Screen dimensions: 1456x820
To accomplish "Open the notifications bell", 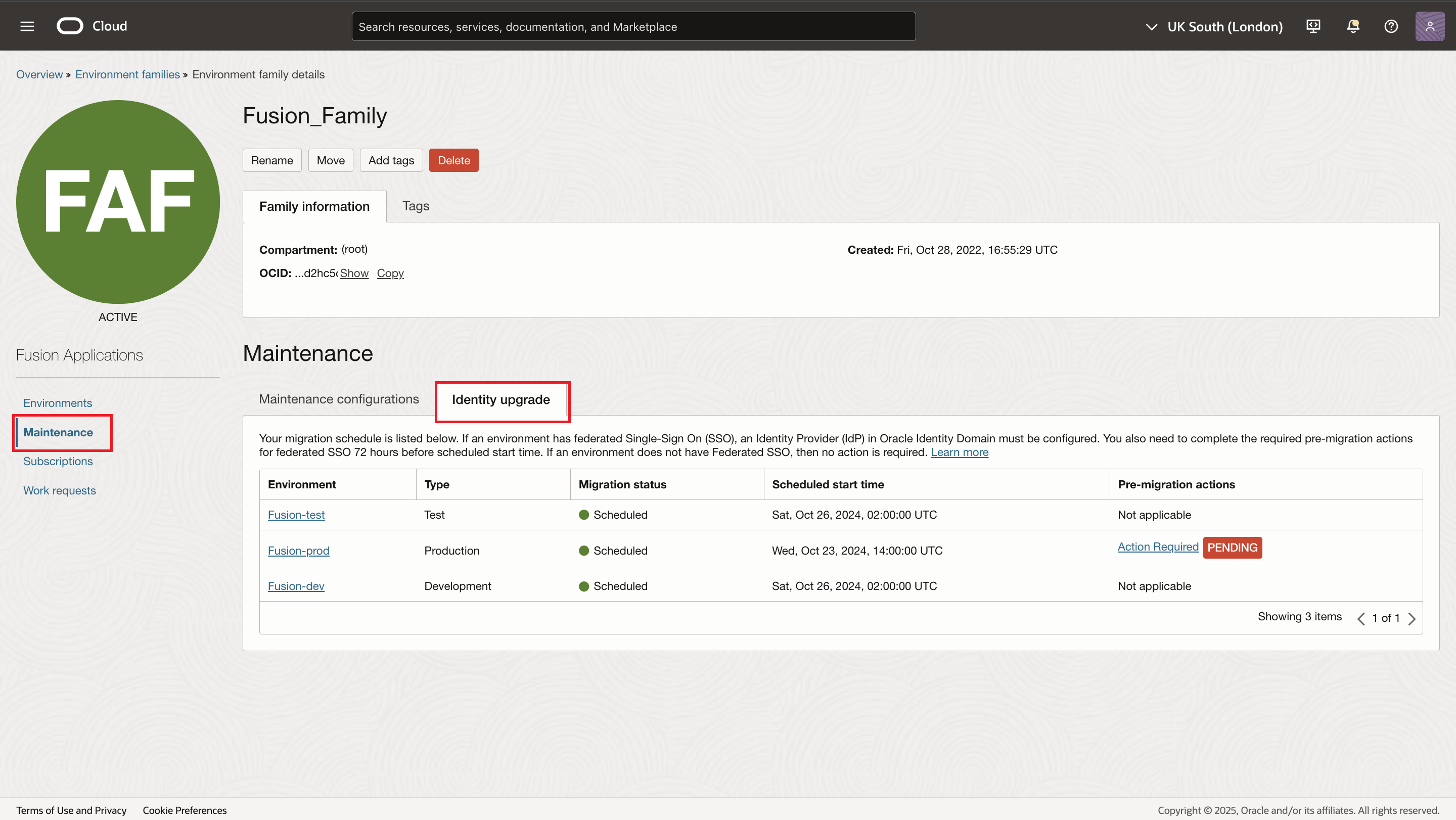I will 1352,26.
